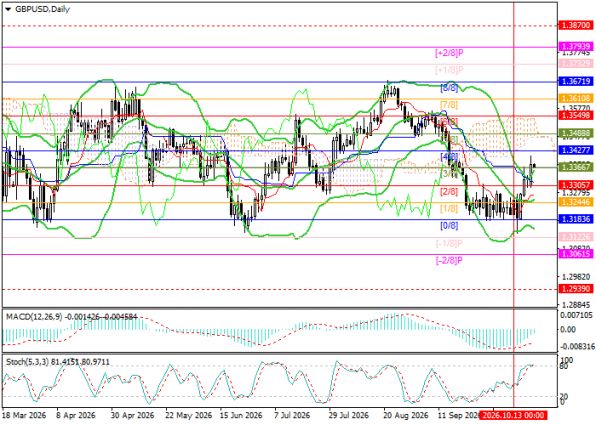Select the [0/8] Murrey level label

(x=449, y=226)
